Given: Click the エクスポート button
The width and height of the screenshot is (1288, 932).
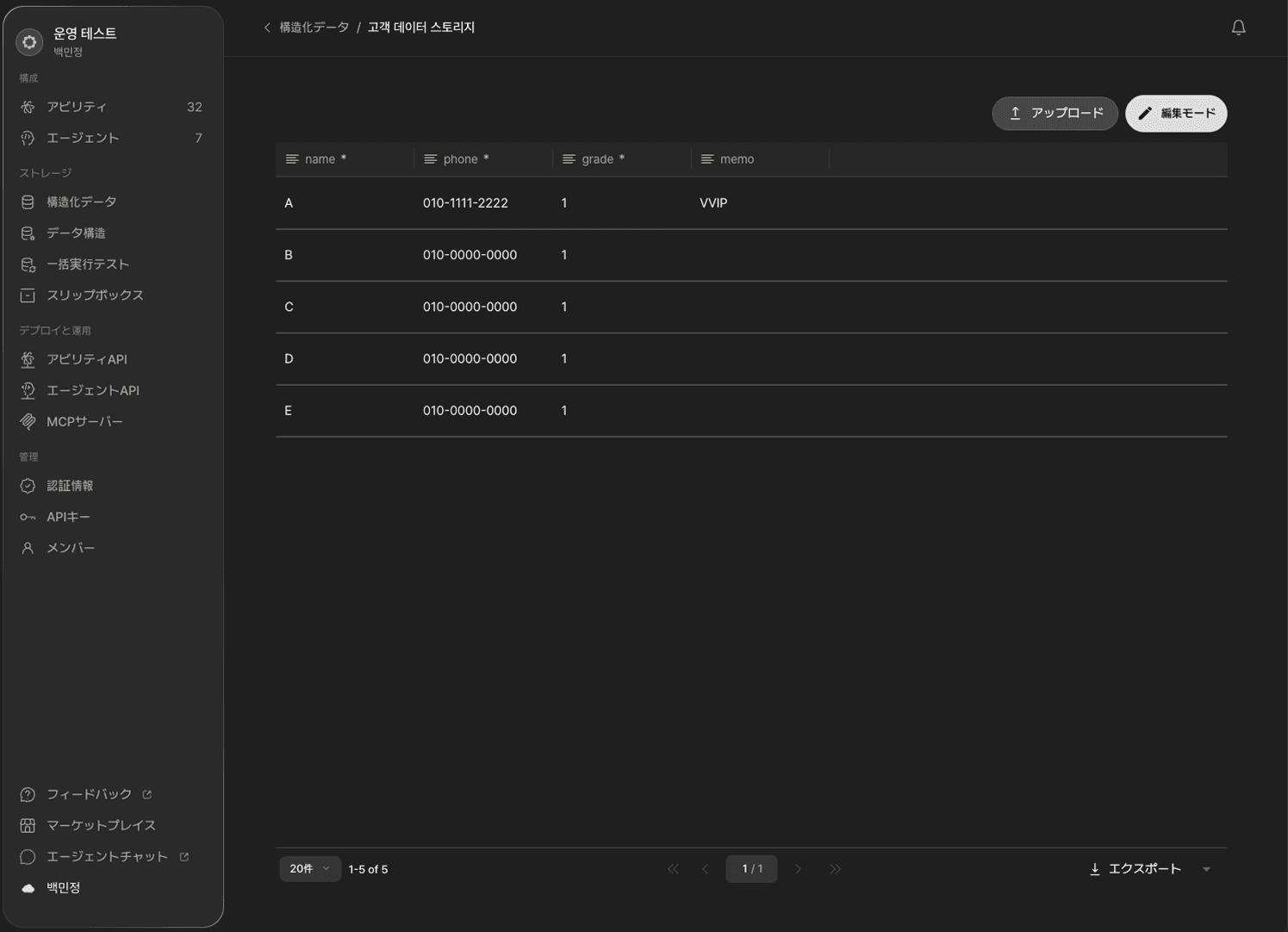Looking at the screenshot, I should [1136, 869].
